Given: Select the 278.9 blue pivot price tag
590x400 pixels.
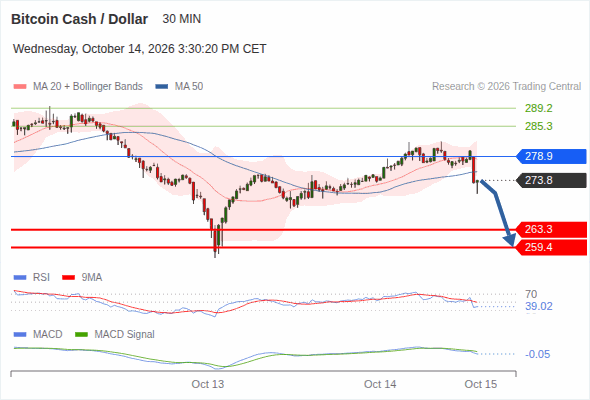Looking at the screenshot, I should [551, 156].
